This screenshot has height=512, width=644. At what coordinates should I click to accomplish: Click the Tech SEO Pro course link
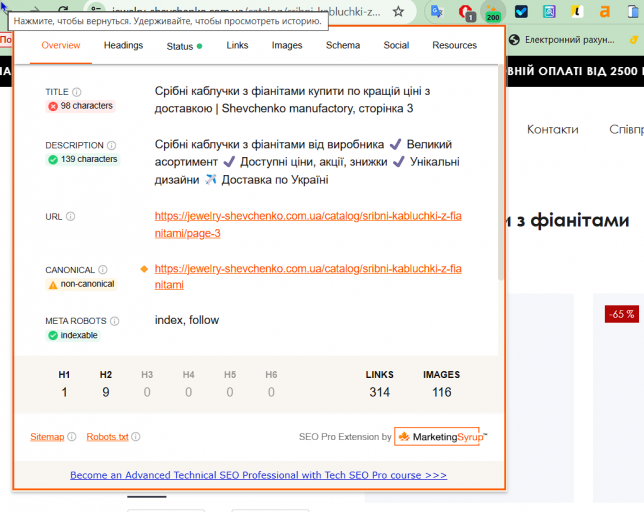tap(258, 475)
